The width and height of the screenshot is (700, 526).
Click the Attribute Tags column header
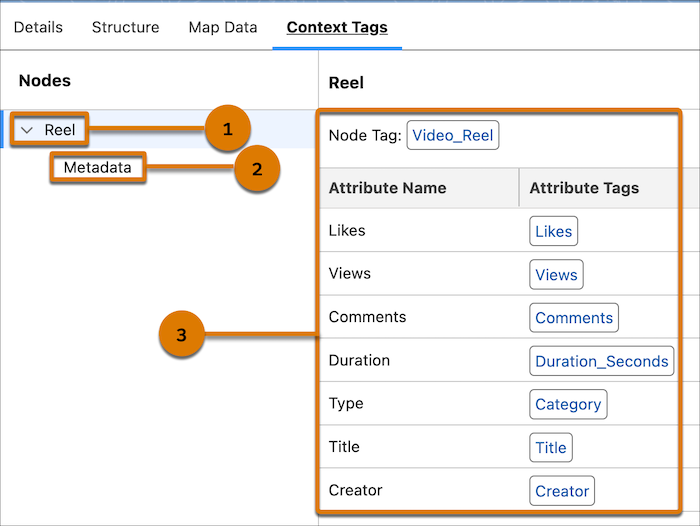pos(584,188)
